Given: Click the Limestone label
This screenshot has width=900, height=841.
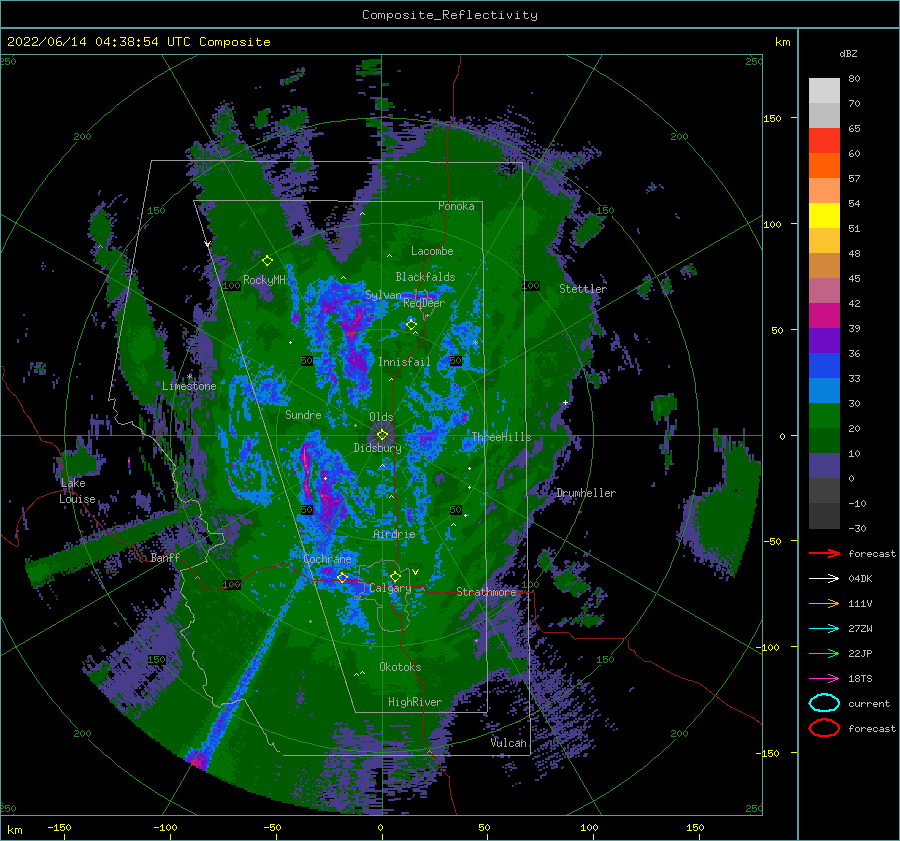Looking at the screenshot, I should click(x=189, y=386).
